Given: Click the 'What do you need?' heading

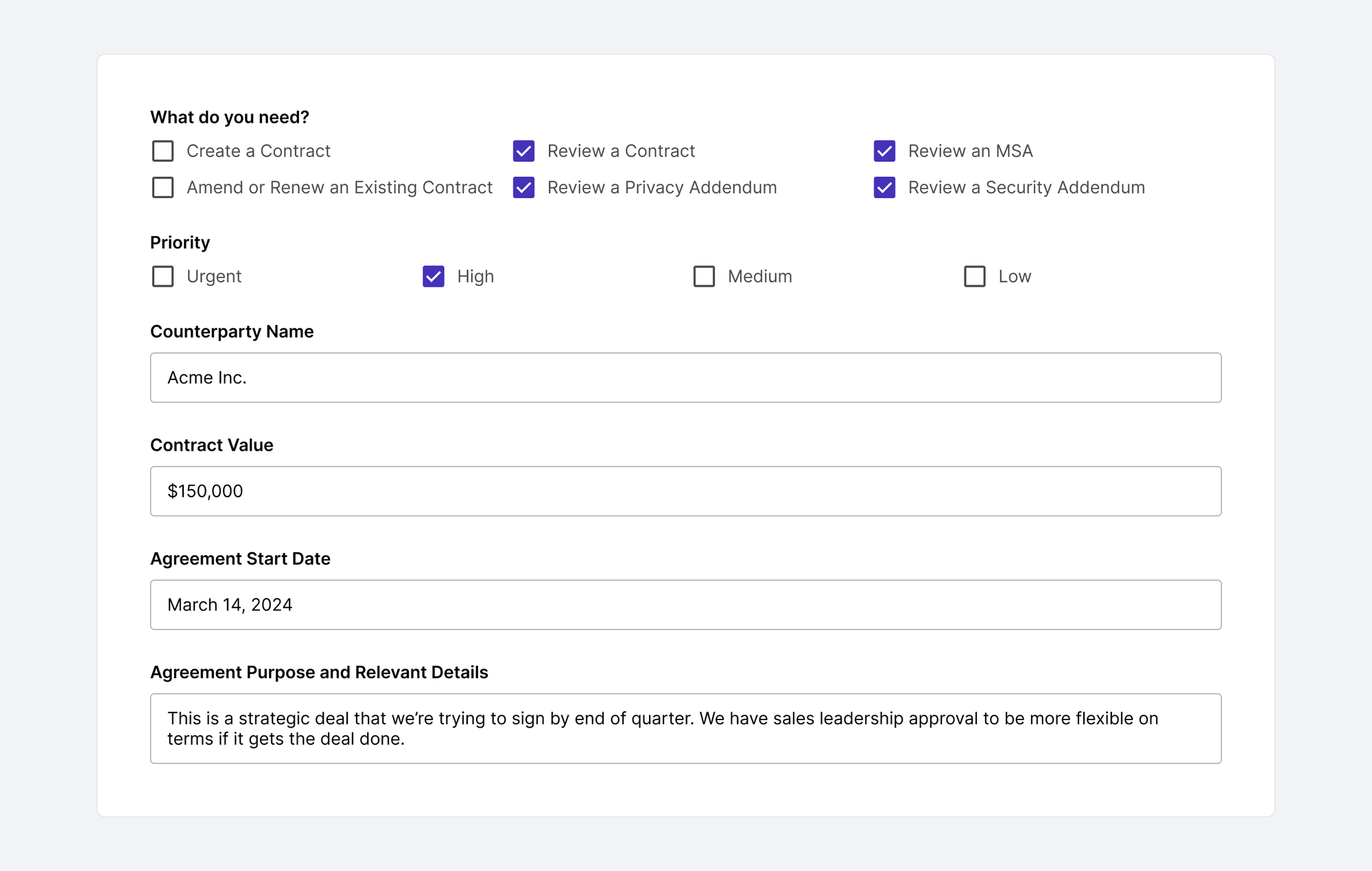Looking at the screenshot, I should pos(230,117).
